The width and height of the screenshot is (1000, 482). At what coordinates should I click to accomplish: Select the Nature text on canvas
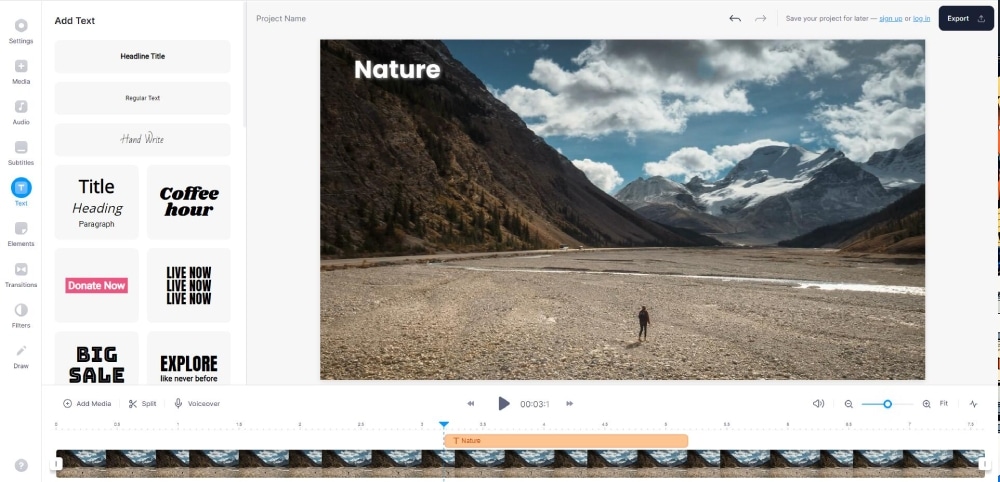coord(397,69)
